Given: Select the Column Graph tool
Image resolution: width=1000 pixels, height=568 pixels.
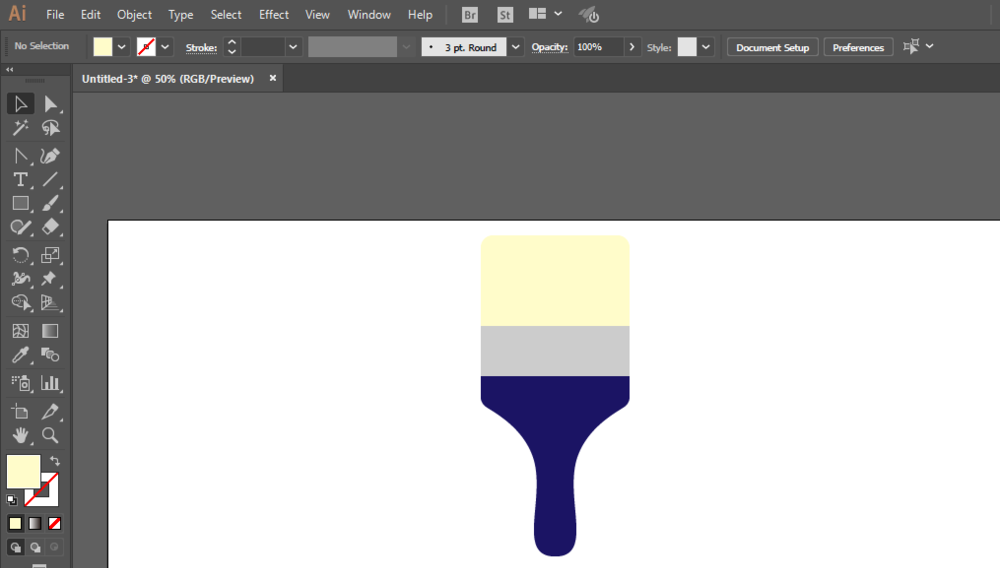Looking at the screenshot, I should (x=50, y=383).
